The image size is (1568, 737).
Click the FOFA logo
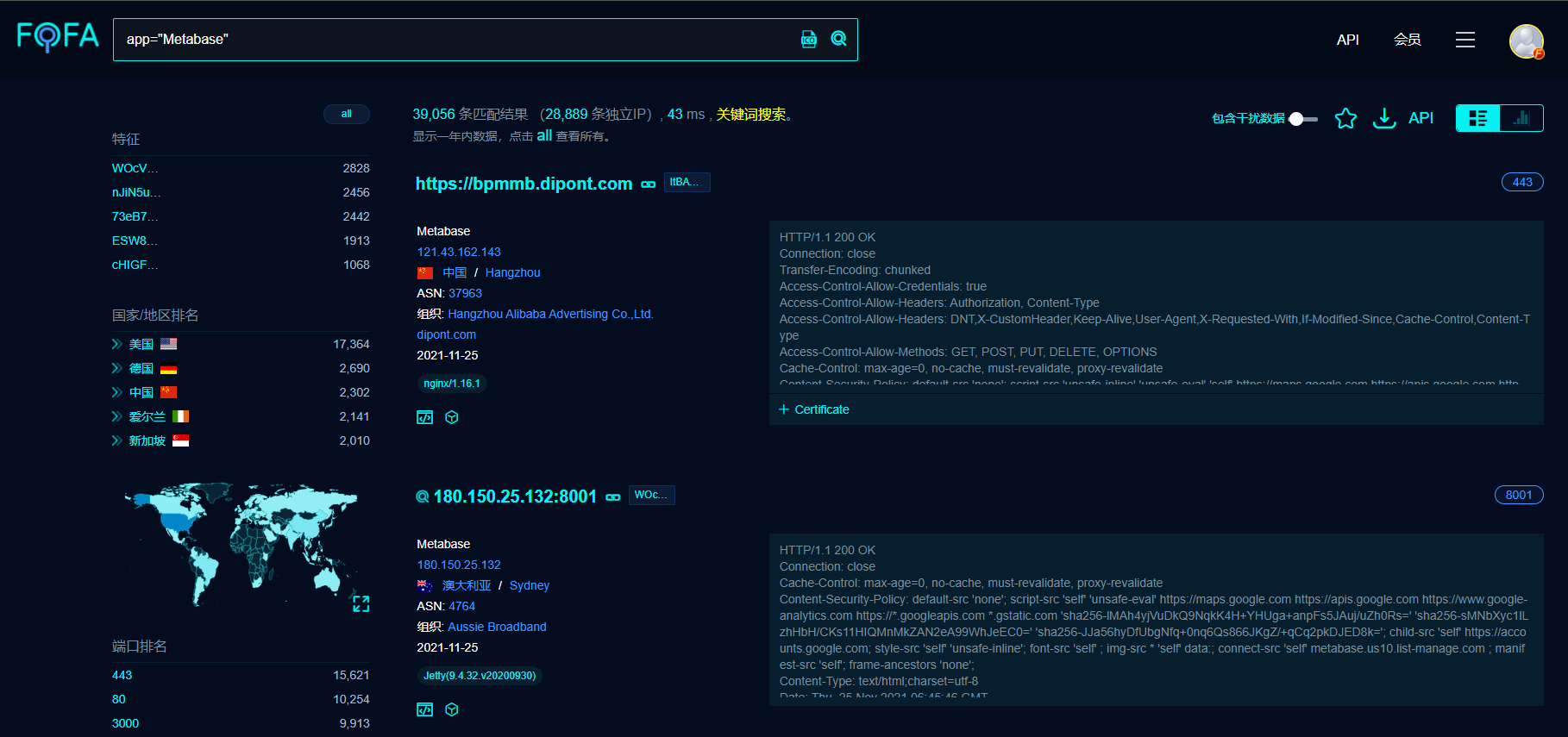pos(58,37)
